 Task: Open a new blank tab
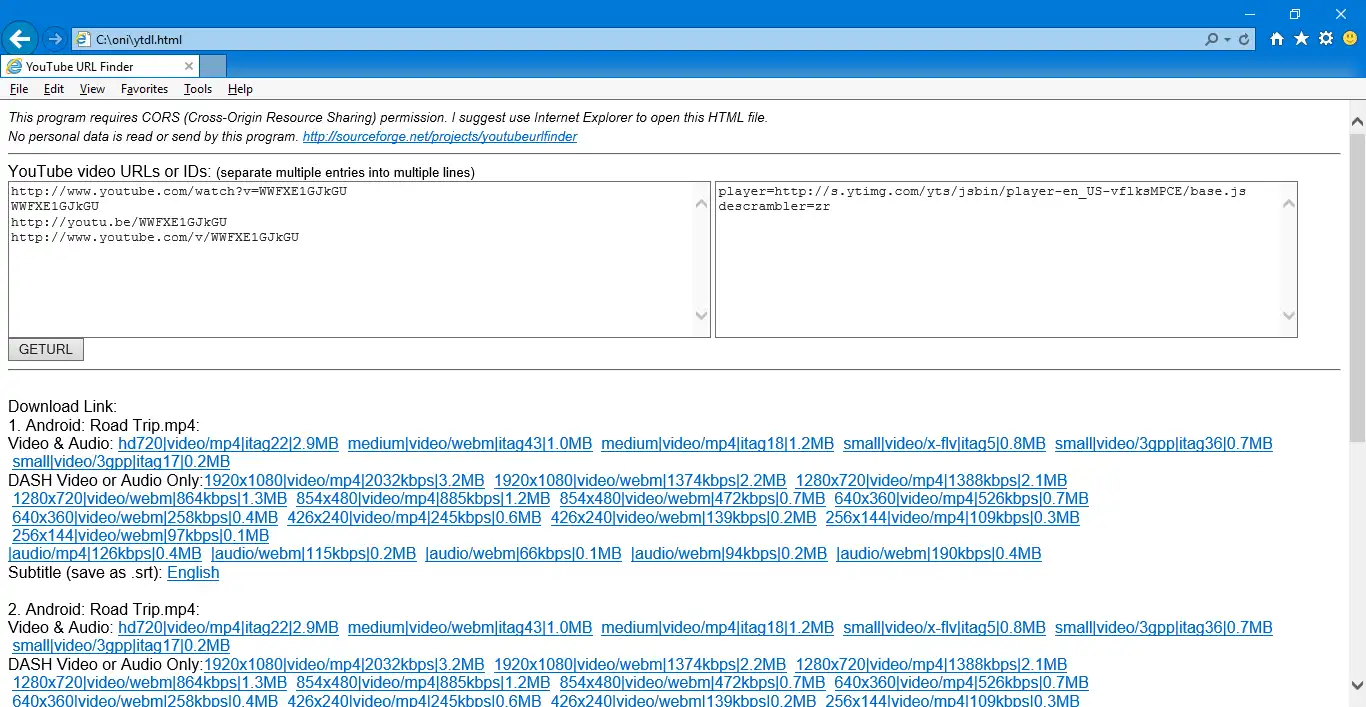pyautogui.click(x=213, y=66)
